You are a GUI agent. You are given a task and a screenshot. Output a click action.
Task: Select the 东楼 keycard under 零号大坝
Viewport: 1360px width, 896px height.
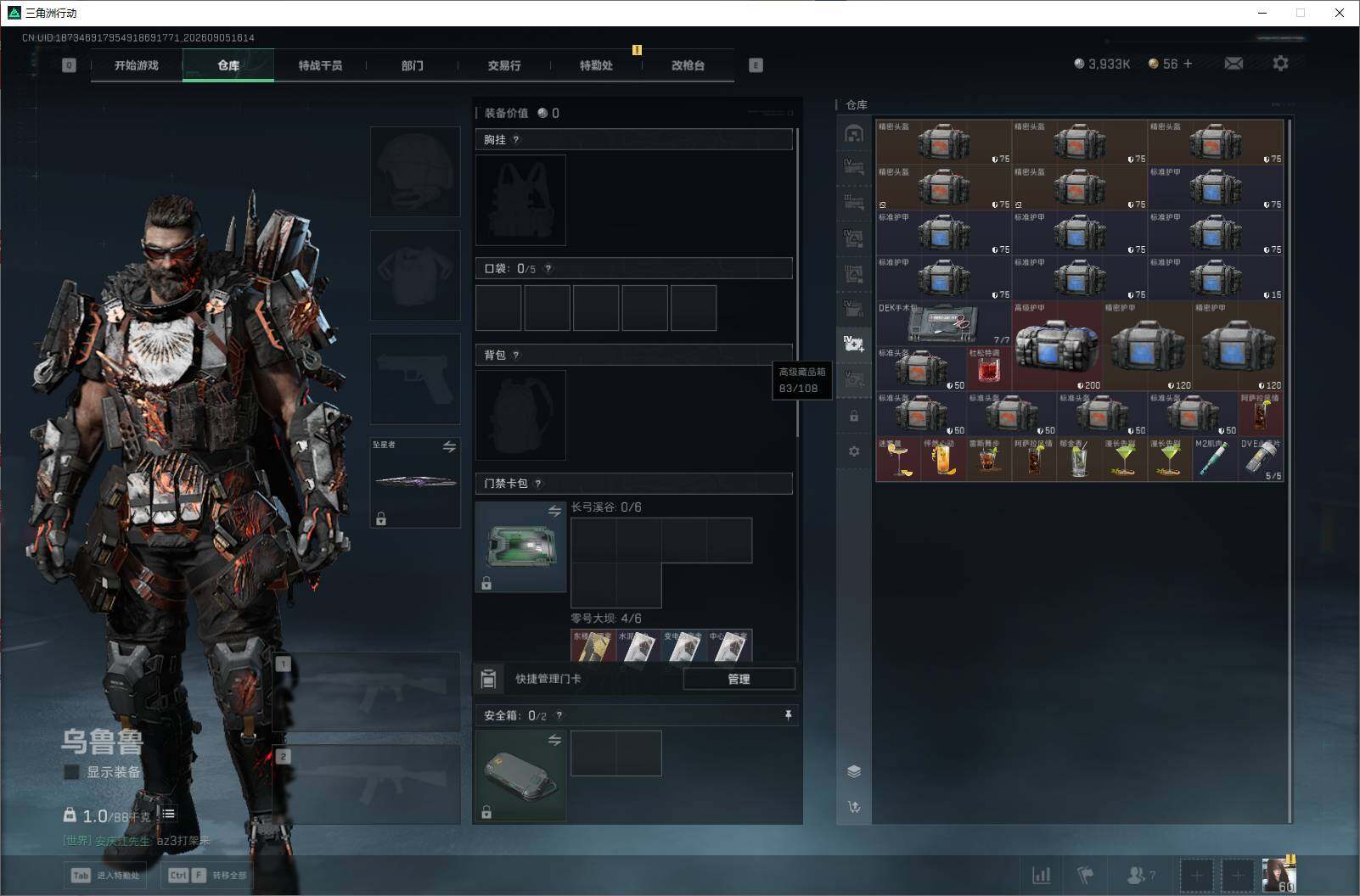pos(593,646)
